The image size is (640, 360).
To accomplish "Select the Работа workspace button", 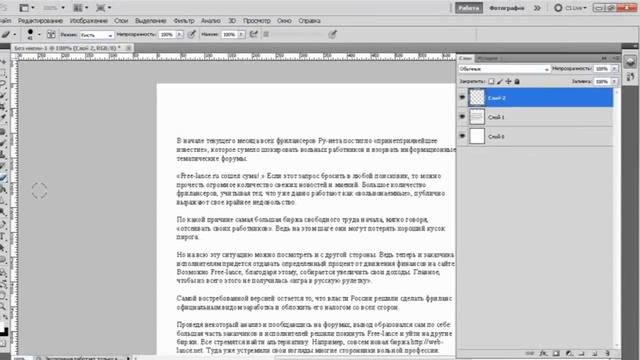I will coord(469,8).
